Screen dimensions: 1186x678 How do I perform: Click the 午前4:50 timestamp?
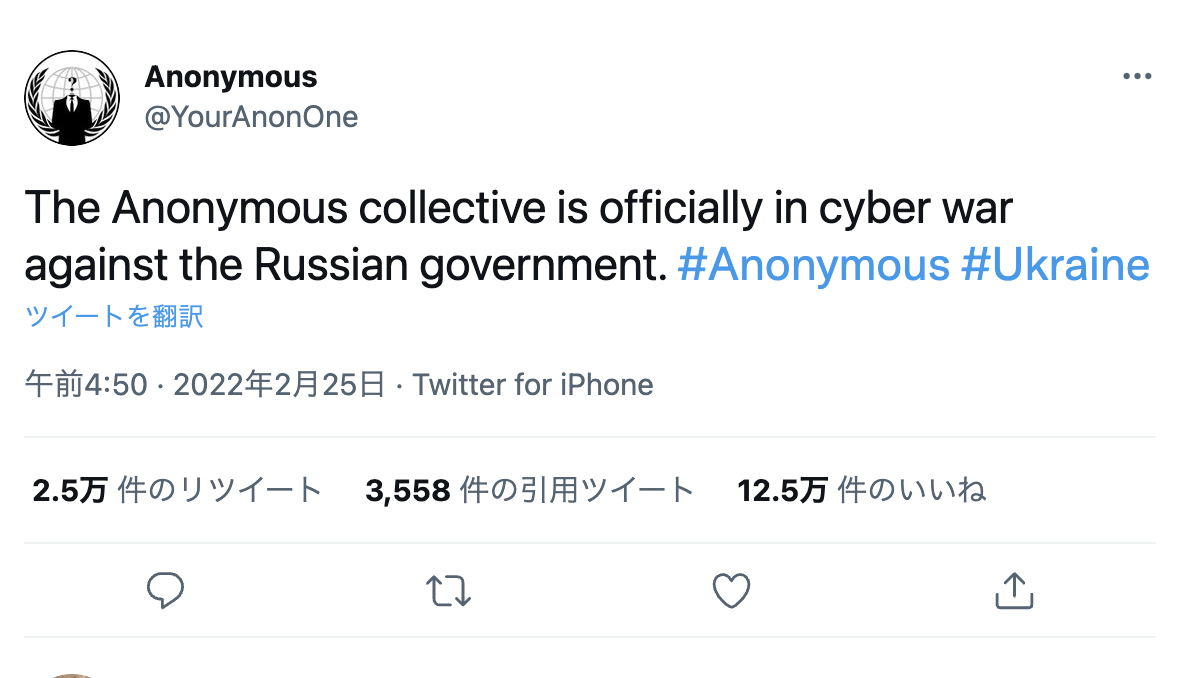pyautogui.click(x=86, y=385)
